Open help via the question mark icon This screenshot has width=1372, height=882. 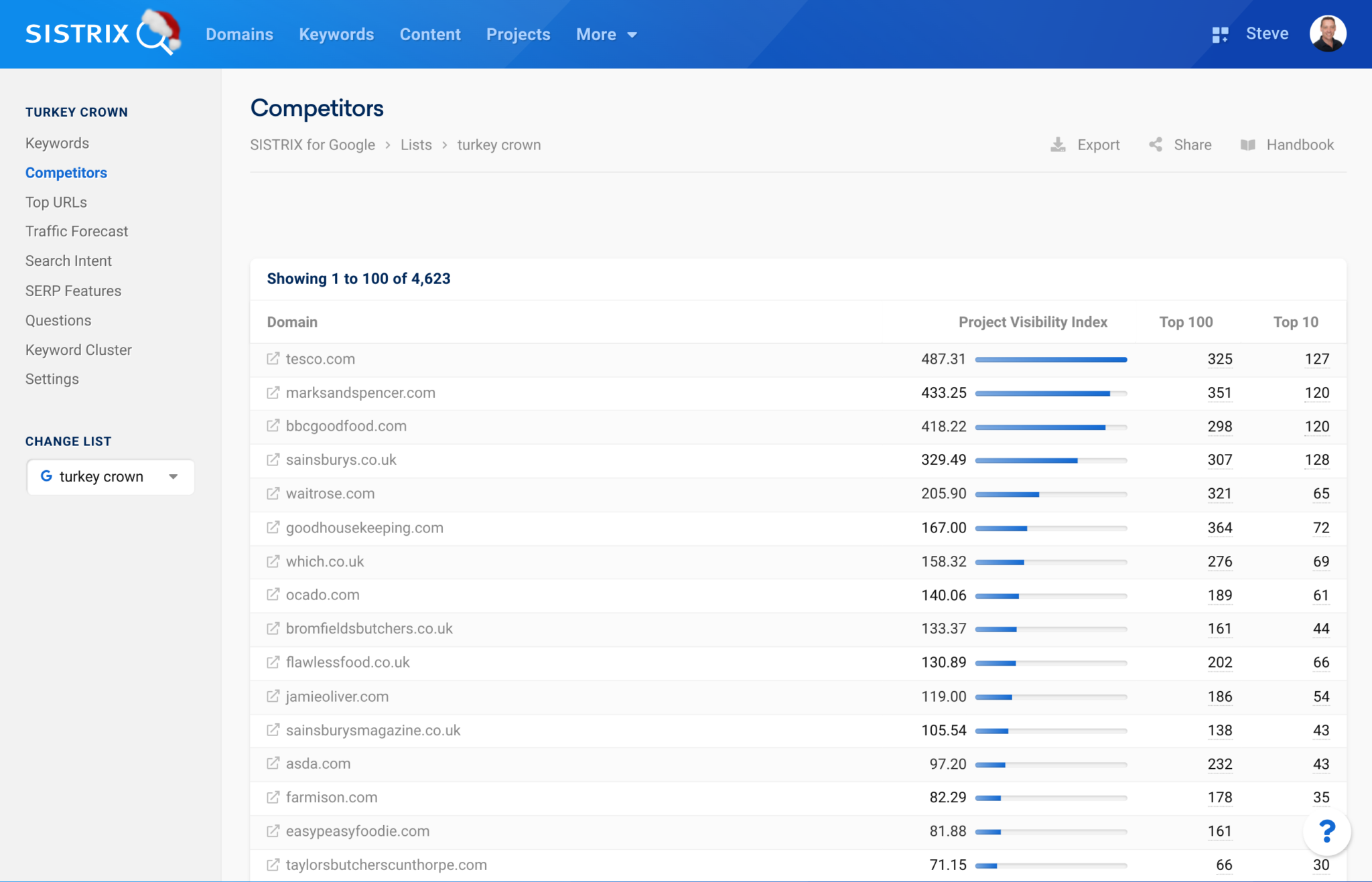(1327, 832)
